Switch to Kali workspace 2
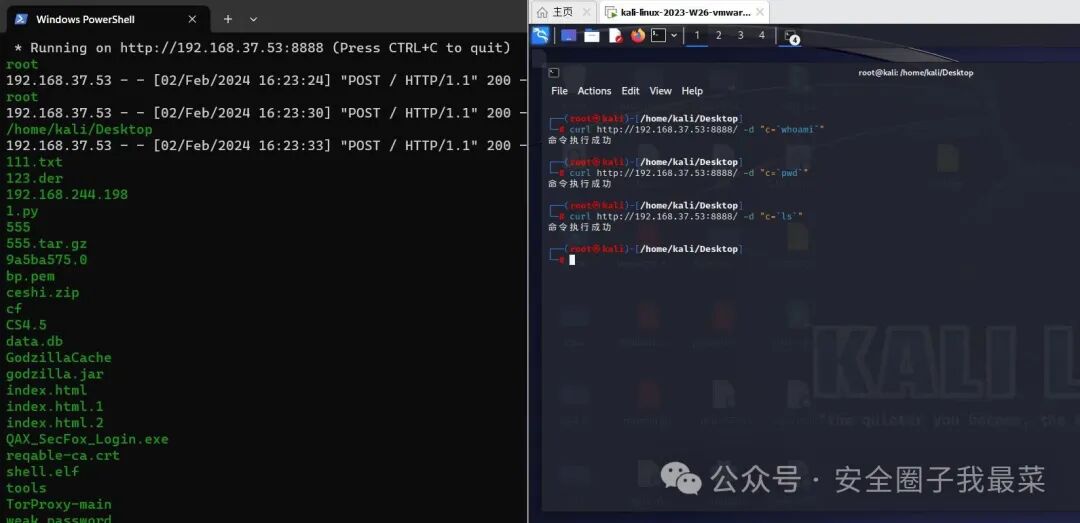The width and height of the screenshot is (1080, 523). coord(718,35)
